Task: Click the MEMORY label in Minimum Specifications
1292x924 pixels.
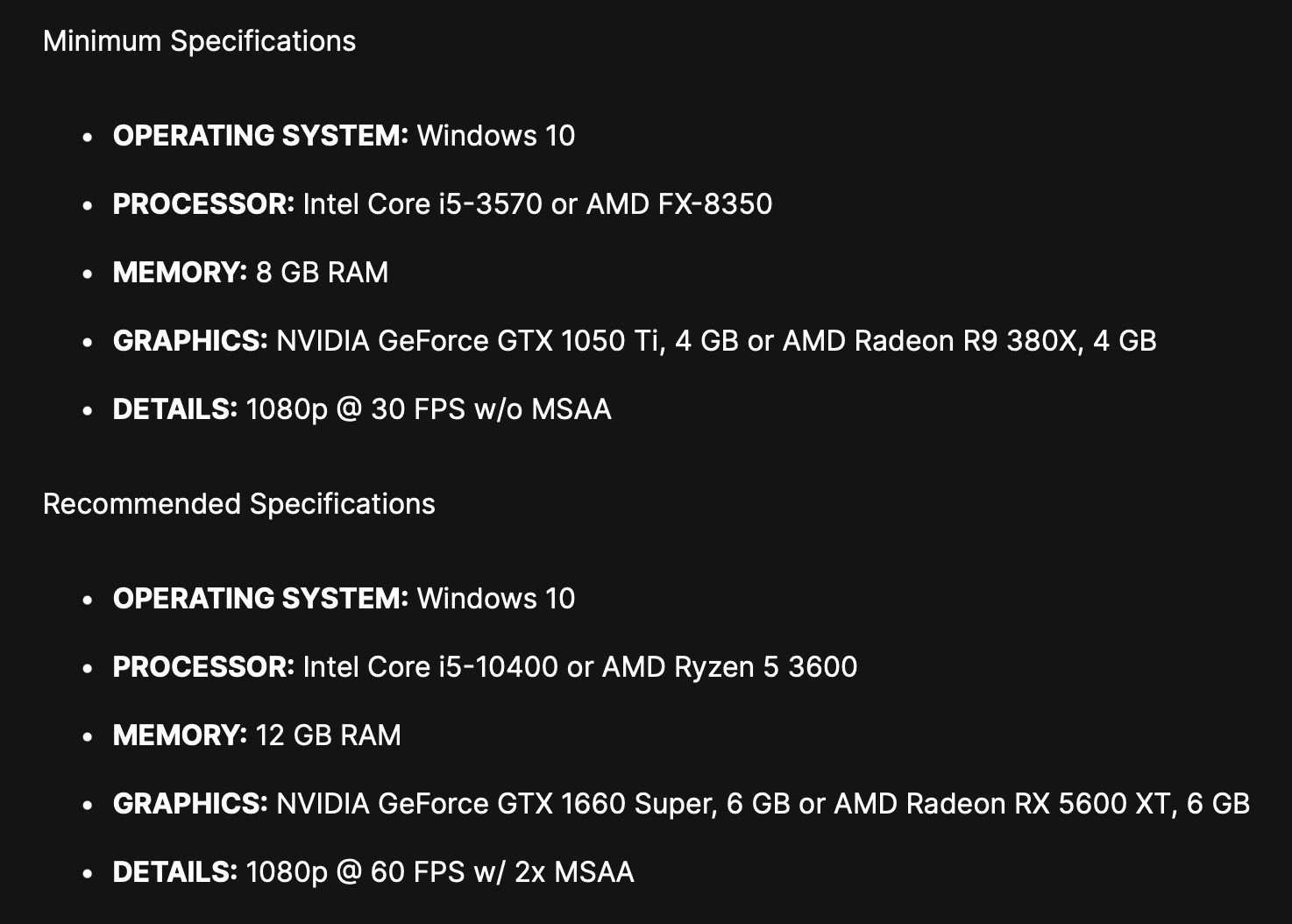Action: coord(180,273)
